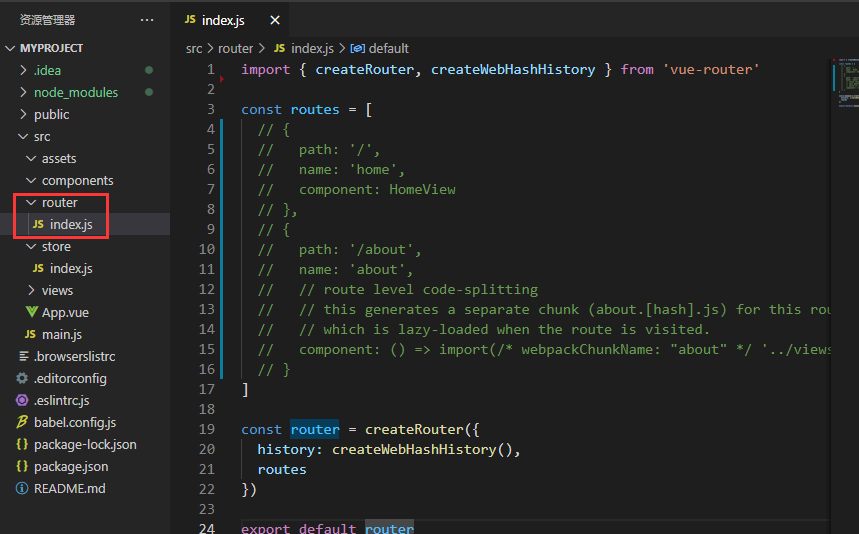The image size is (859, 534).
Task: Click the JS icon beside main.js
Action: (x=30, y=334)
